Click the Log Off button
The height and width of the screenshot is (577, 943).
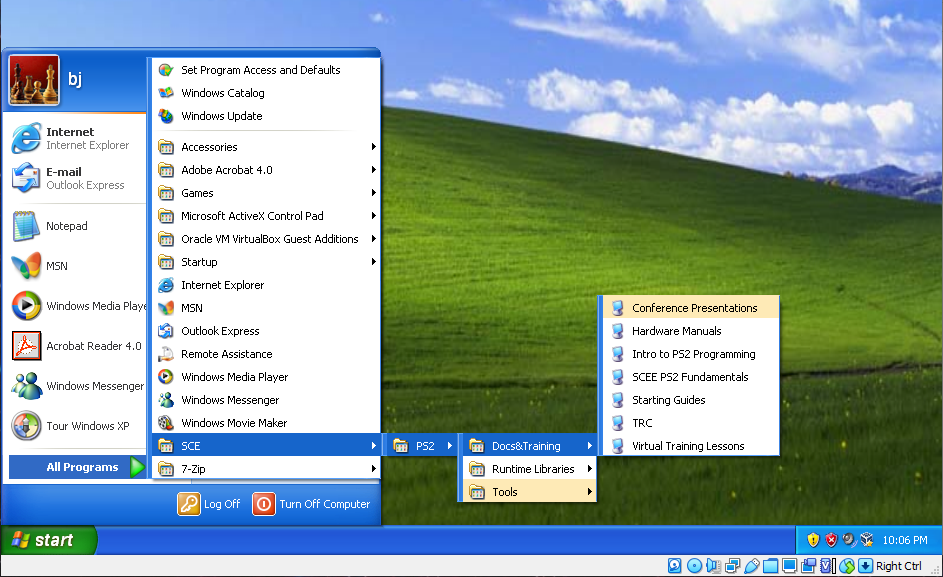click(x=210, y=504)
